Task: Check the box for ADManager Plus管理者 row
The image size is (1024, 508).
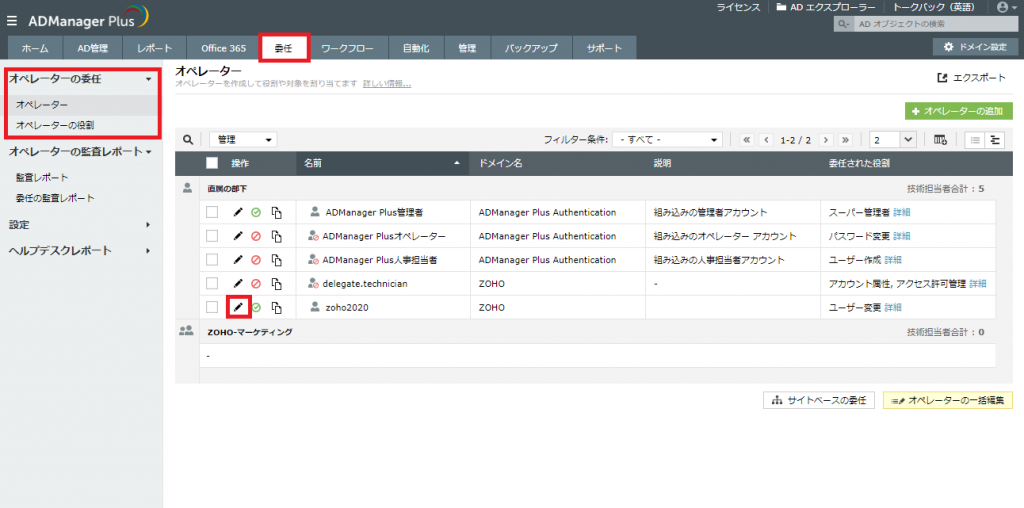Action: tap(212, 212)
